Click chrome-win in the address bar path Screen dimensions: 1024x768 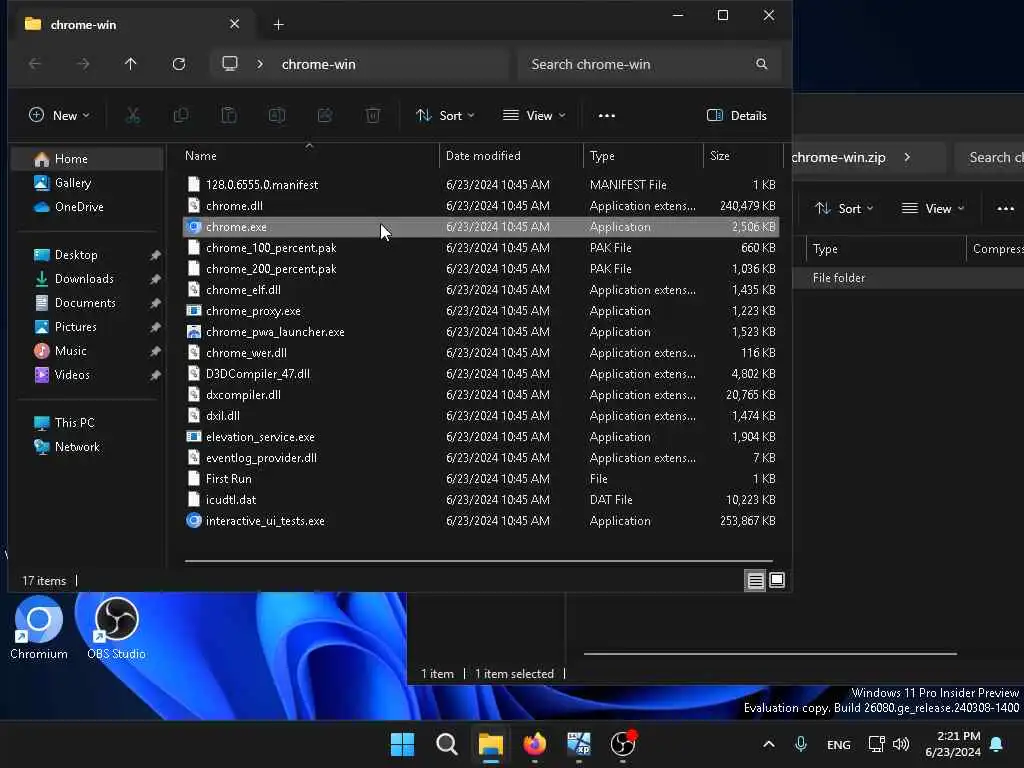click(318, 64)
